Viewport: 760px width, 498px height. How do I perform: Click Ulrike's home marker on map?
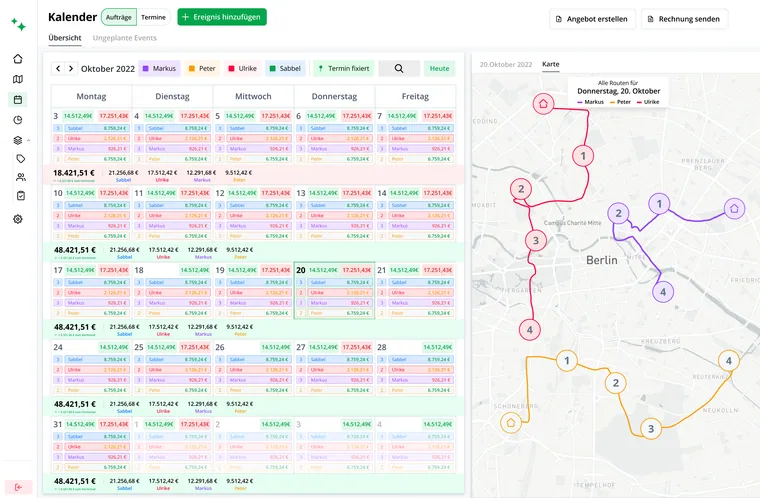click(x=543, y=103)
